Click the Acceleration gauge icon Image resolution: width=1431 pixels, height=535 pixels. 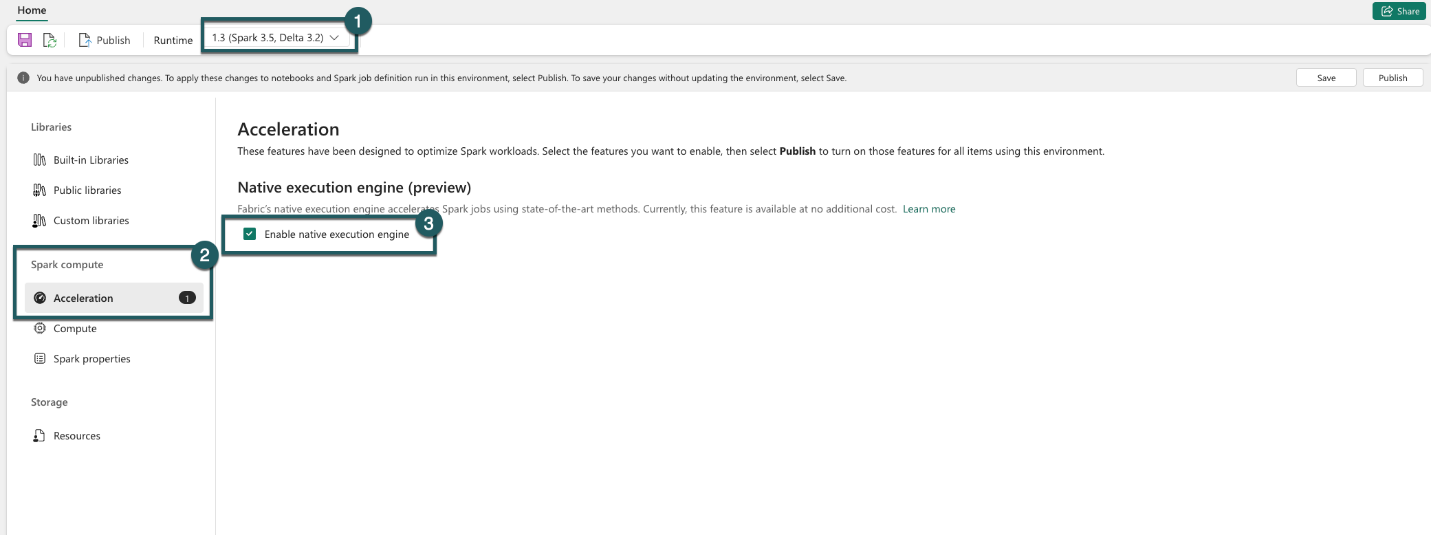(40, 298)
